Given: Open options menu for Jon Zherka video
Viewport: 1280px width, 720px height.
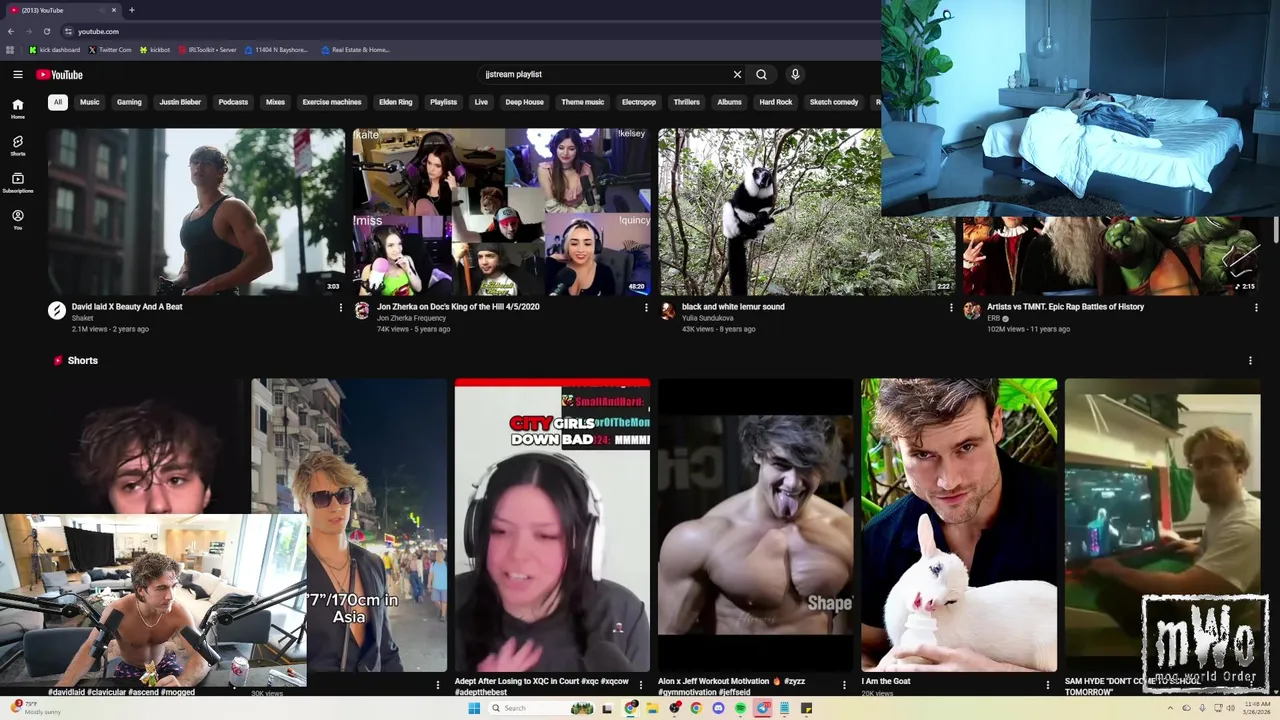Looking at the screenshot, I should tap(645, 308).
